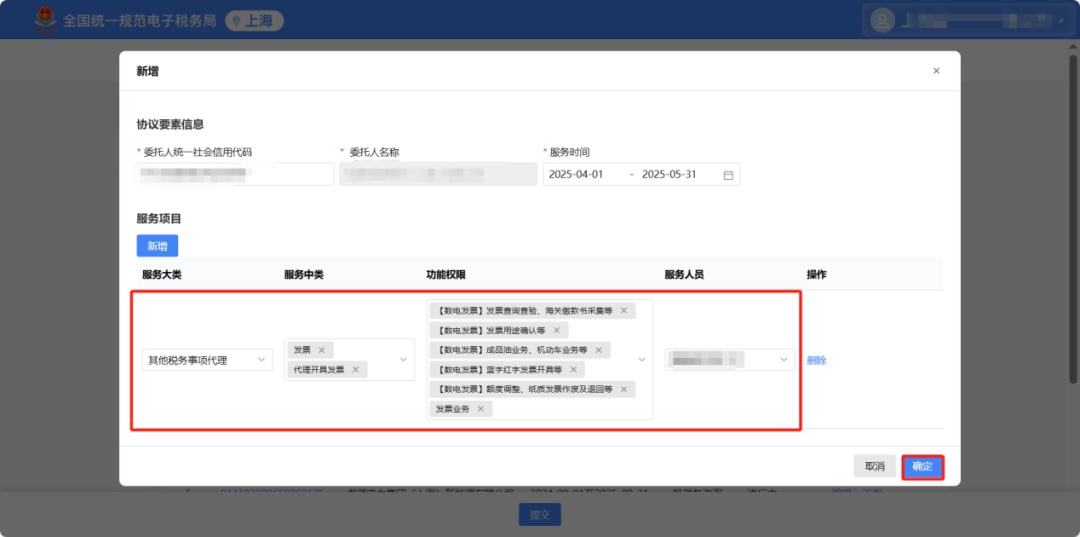Select the end date 2025-05-31
The height and width of the screenshot is (537, 1080).
(x=669, y=175)
